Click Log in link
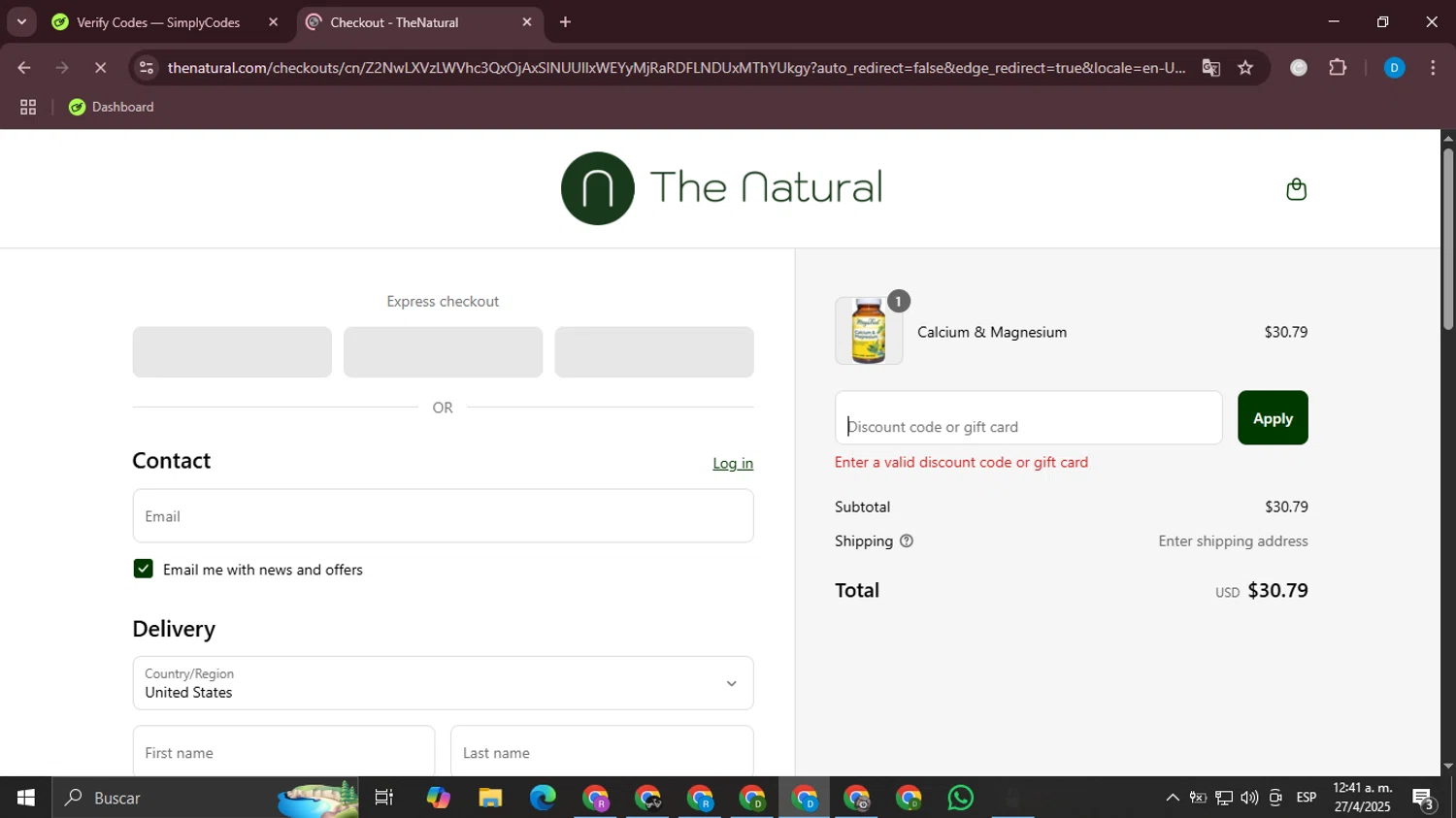The image size is (1456, 818). click(x=733, y=464)
